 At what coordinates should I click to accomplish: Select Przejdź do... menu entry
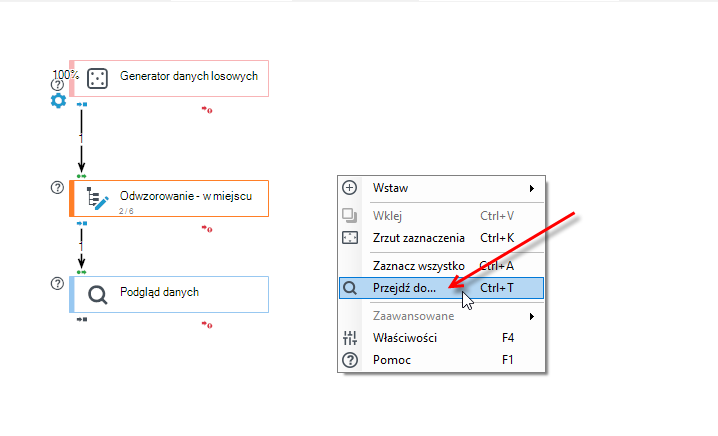click(441, 288)
